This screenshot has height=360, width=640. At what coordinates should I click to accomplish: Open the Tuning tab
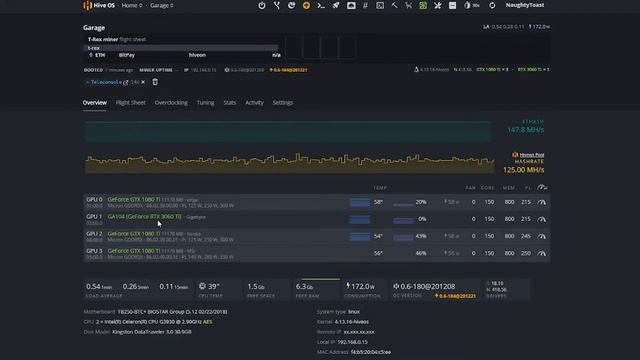click(205, 102)
